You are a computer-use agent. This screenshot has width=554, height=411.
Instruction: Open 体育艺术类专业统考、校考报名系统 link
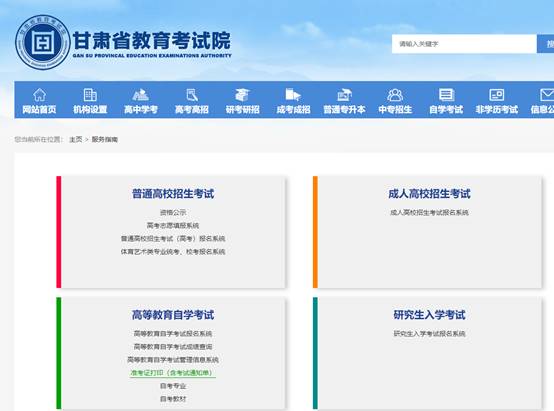tap(173, 252)
